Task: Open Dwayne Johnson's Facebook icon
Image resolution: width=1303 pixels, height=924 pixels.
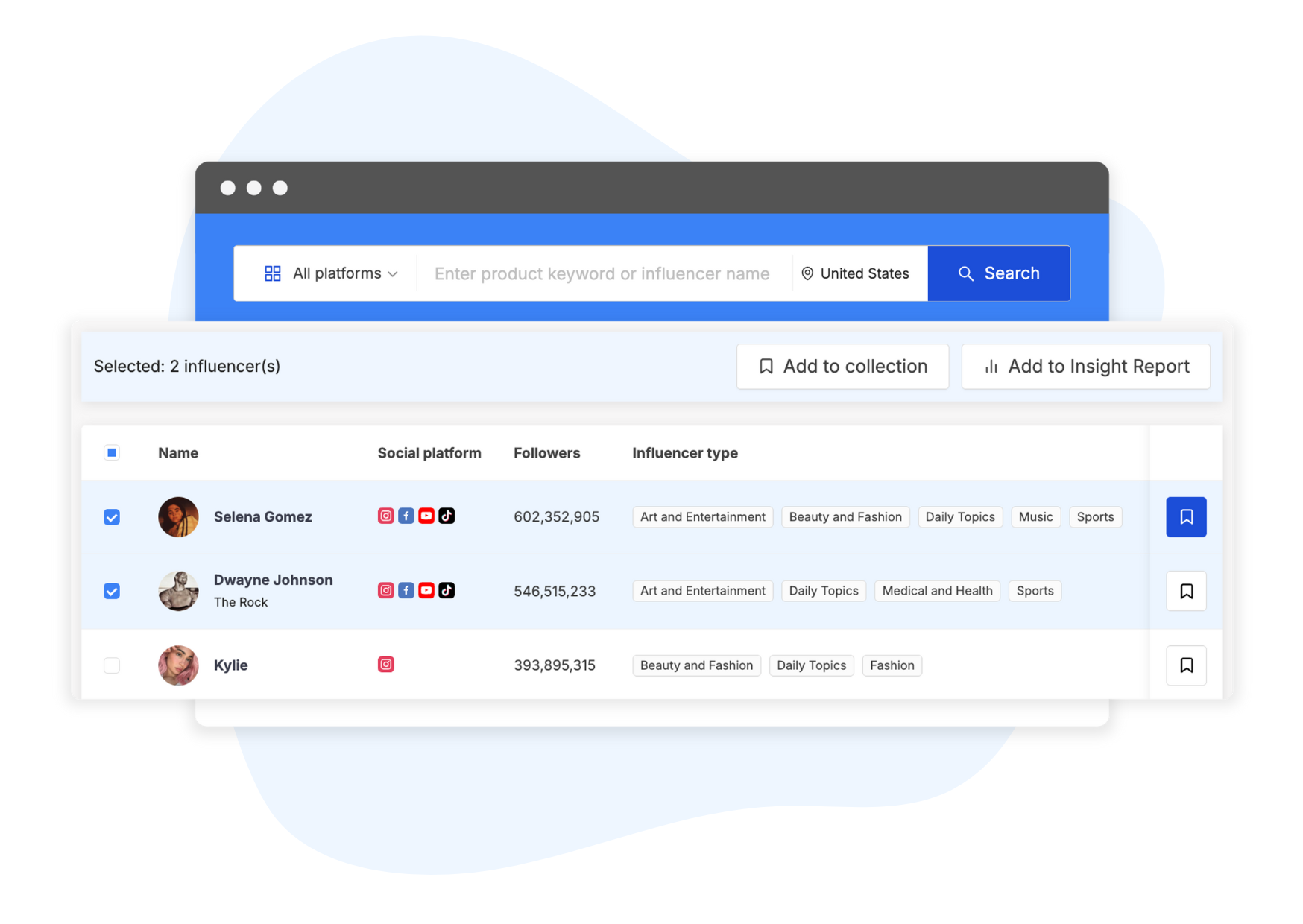Action: (406, 590)
